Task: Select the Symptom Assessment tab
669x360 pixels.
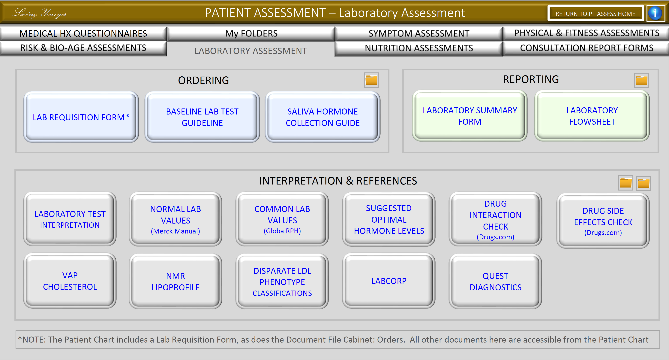Action: (x=419, y=34)
